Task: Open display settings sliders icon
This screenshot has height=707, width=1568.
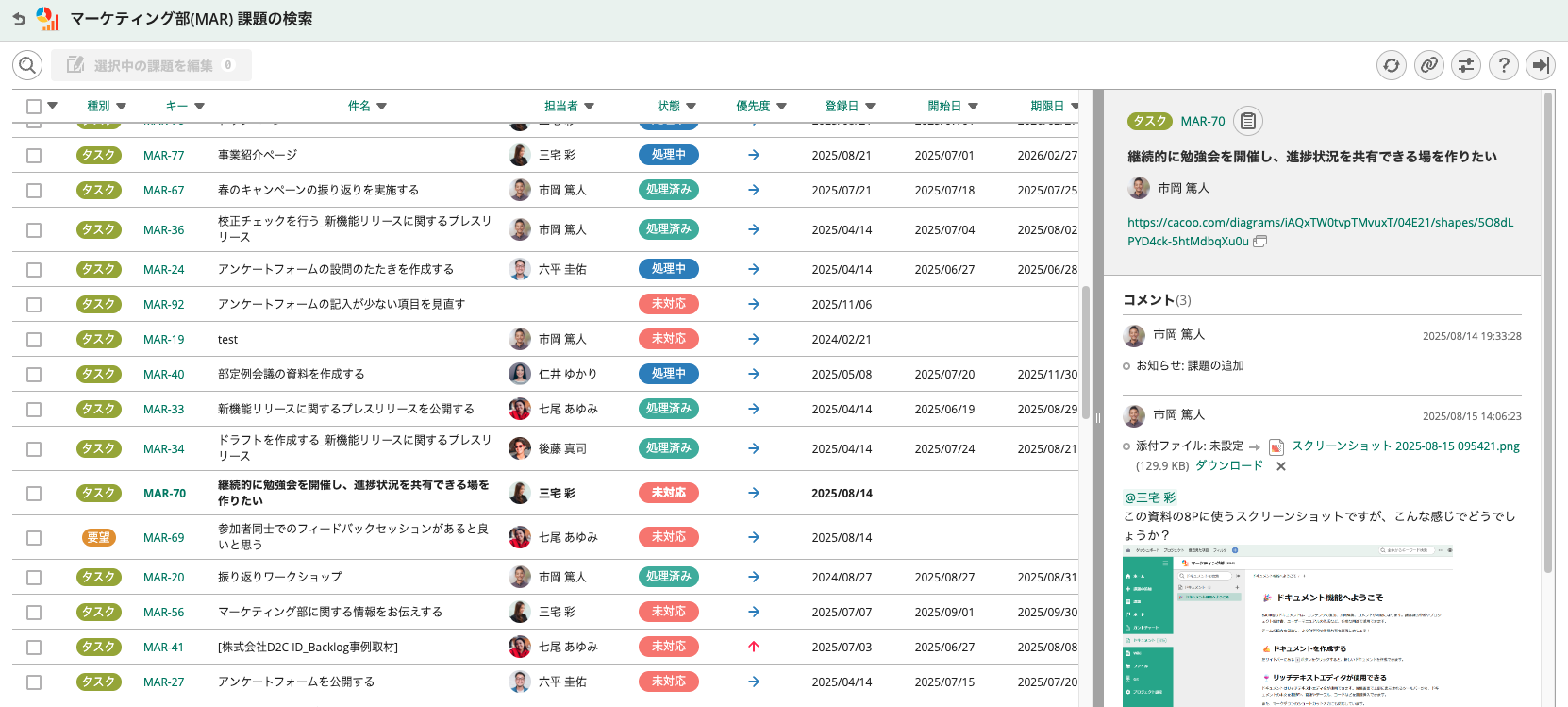Action: tap(1465, 65)
